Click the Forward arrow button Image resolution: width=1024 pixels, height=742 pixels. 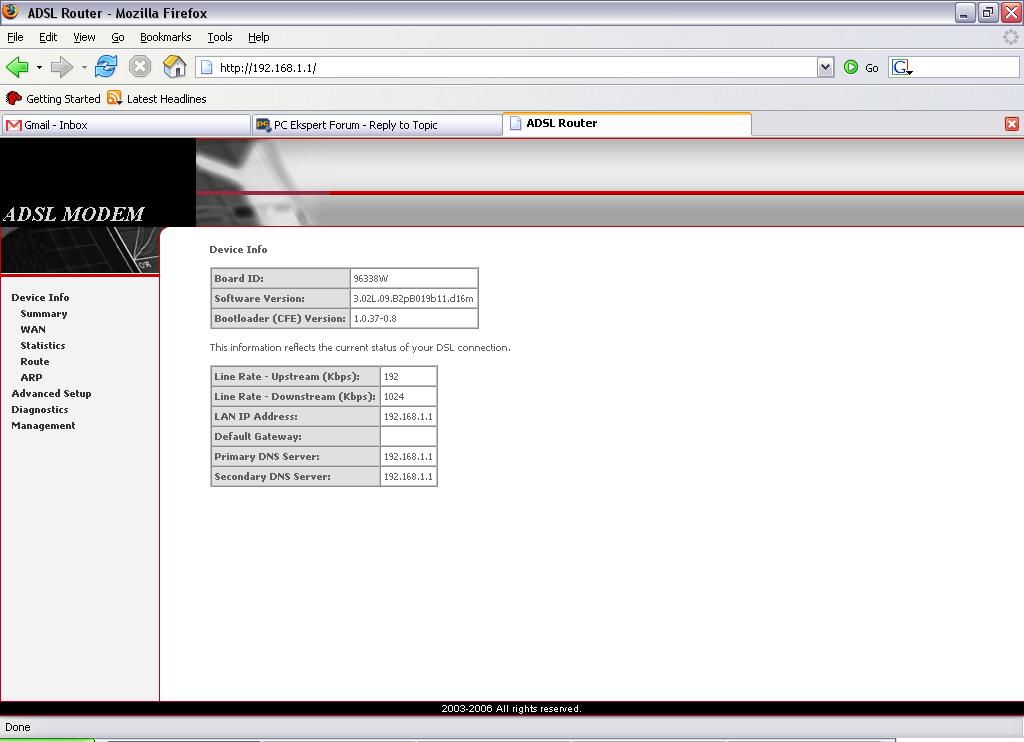62,67
